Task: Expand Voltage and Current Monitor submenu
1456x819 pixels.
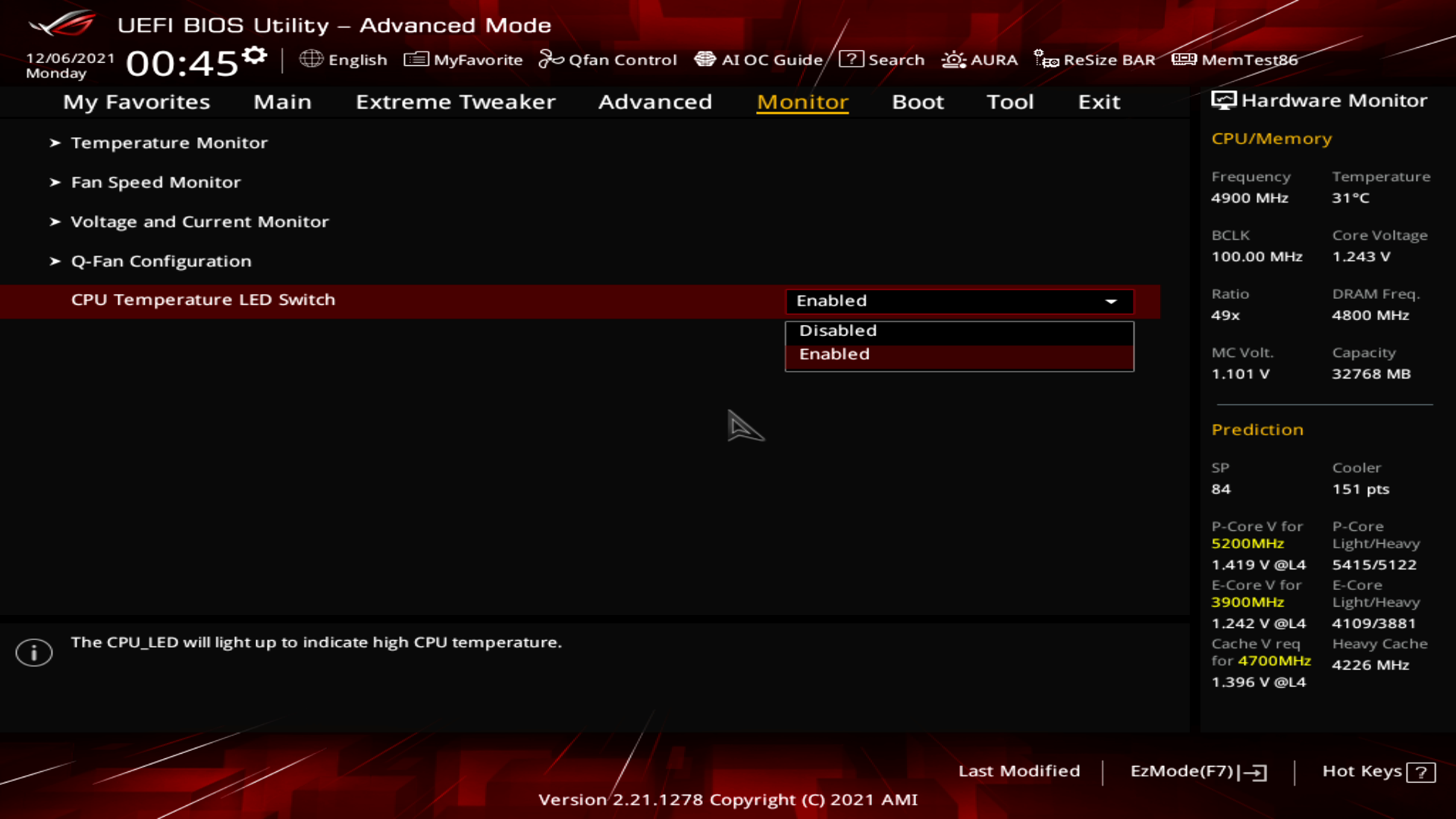Action: [x=199, y=221]
